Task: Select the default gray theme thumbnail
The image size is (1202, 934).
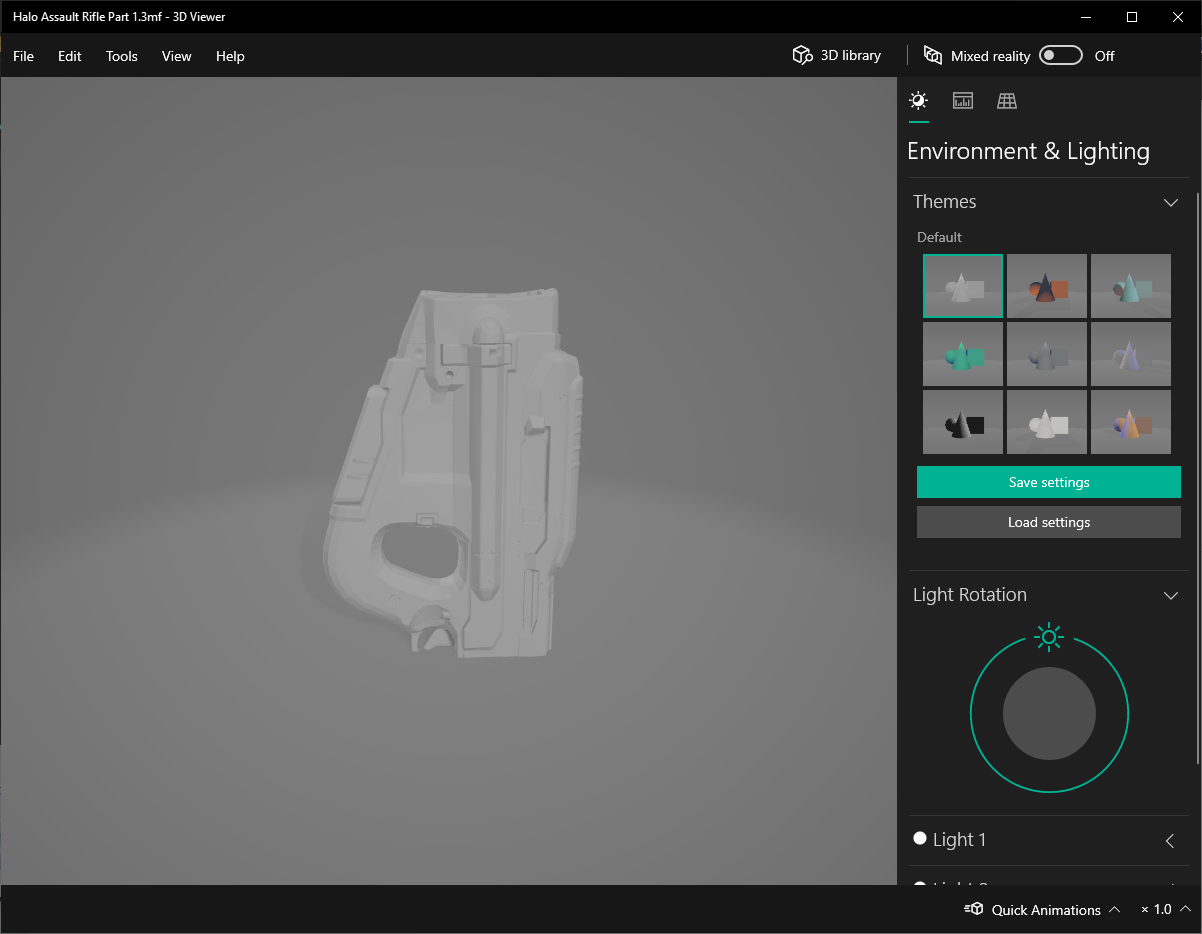Action: 963,286
